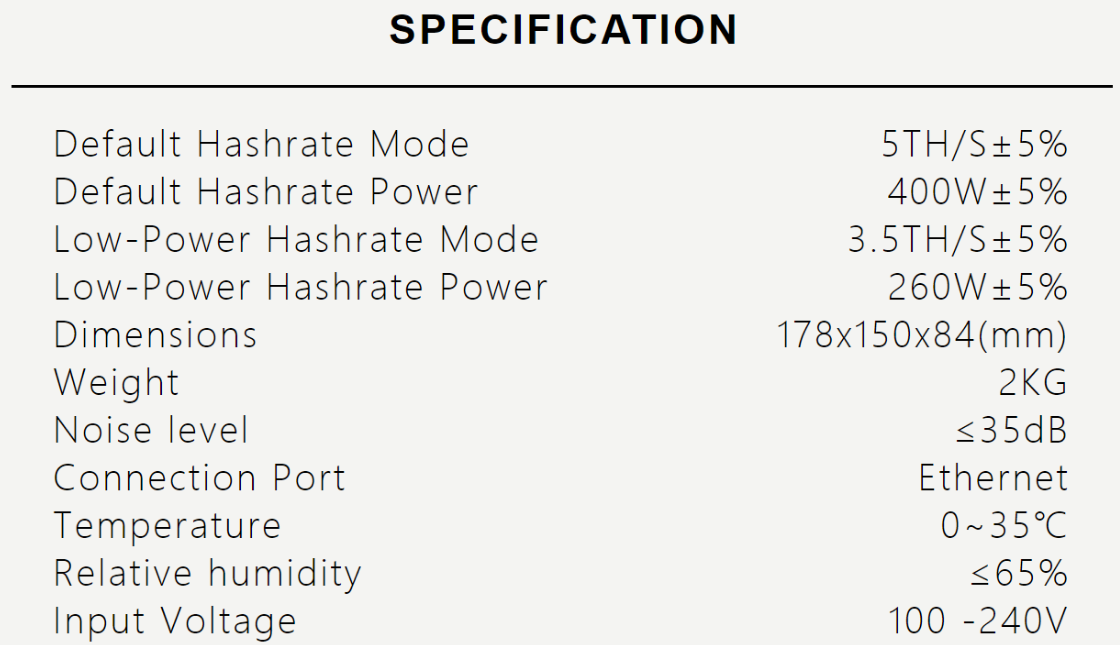Click the SPECIFICATION heading
1120x645 pixels.
(x=563, y=30)
